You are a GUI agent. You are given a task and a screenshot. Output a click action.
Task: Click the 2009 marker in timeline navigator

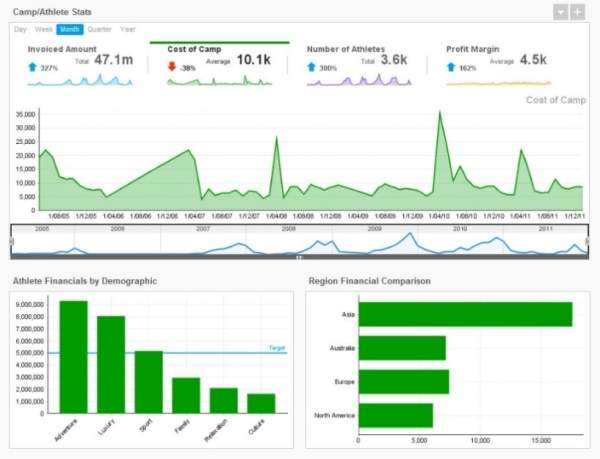click(x=375, y=229)
